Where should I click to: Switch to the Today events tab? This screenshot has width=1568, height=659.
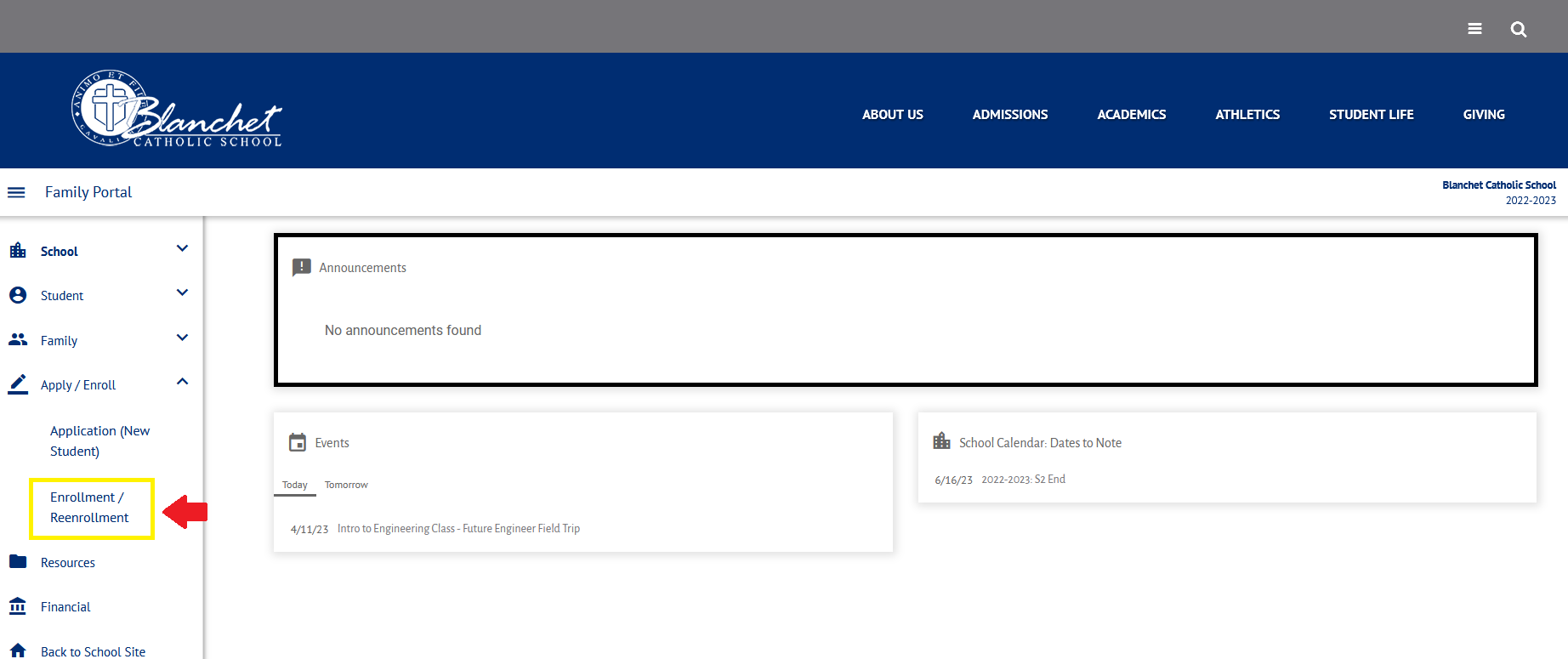coord(295,485)
